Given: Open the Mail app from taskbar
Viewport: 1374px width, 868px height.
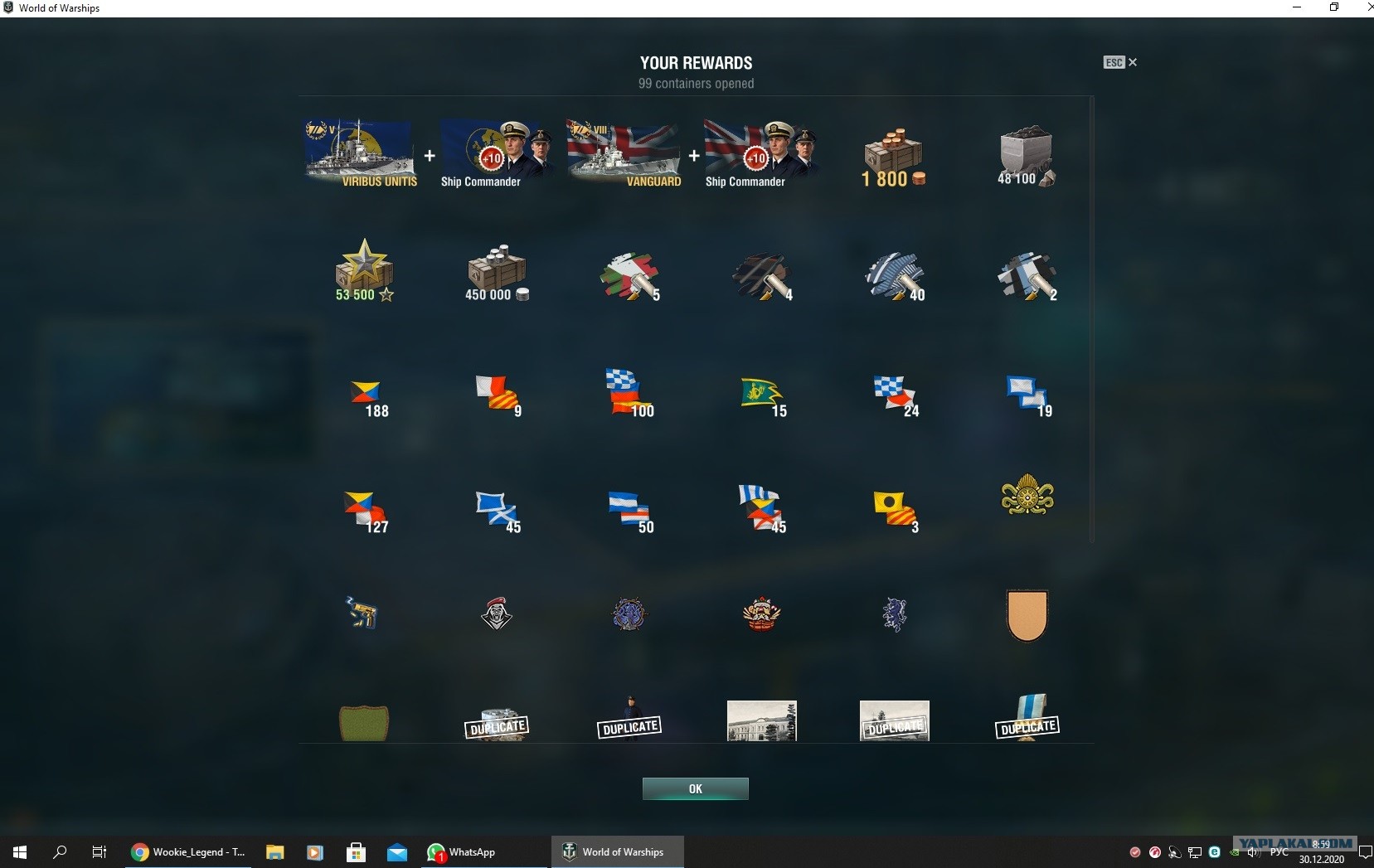Looking at the screenshot, I should pos(397,851).
